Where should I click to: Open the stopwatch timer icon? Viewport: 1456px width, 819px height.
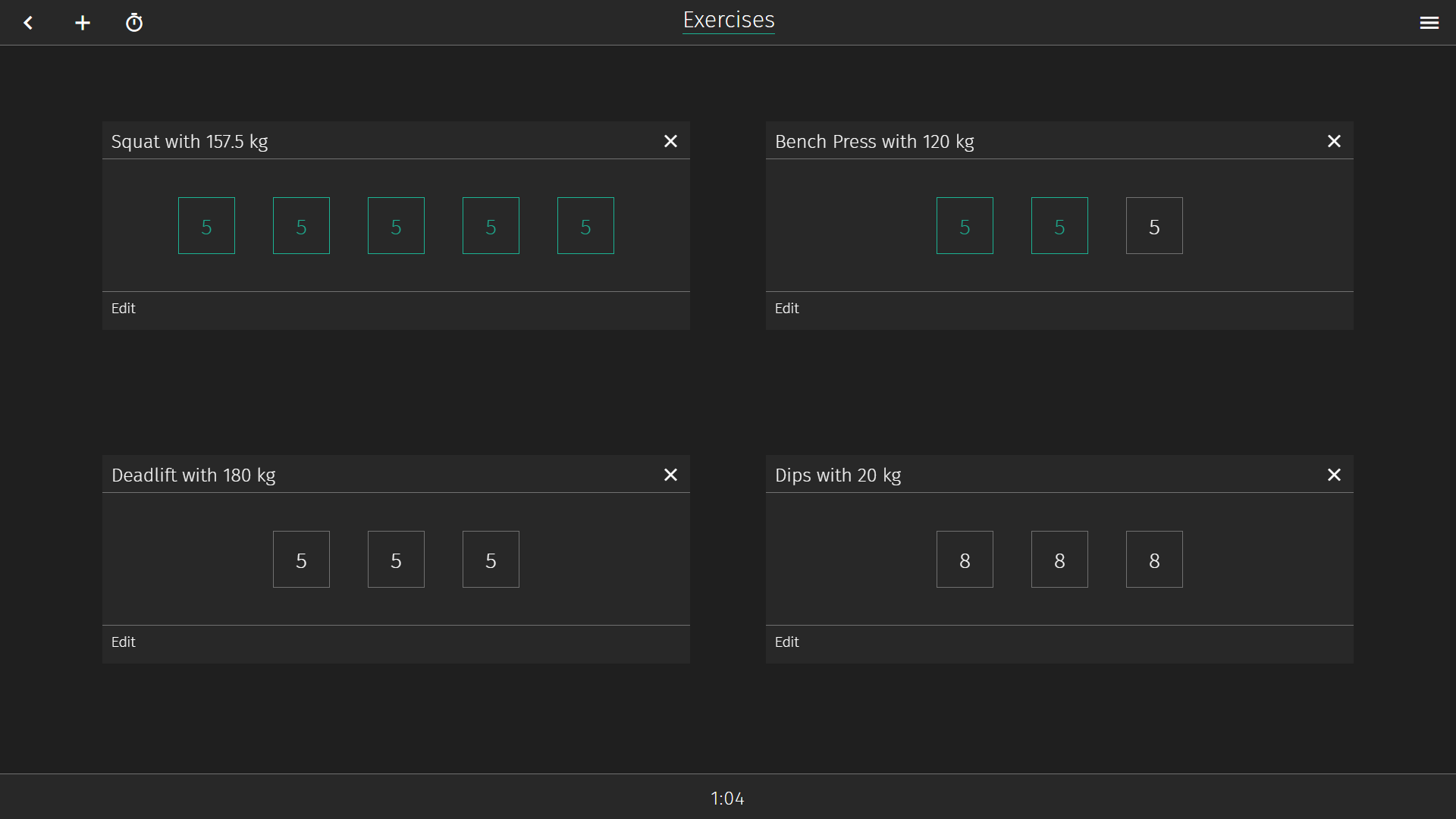coord(134,23)
